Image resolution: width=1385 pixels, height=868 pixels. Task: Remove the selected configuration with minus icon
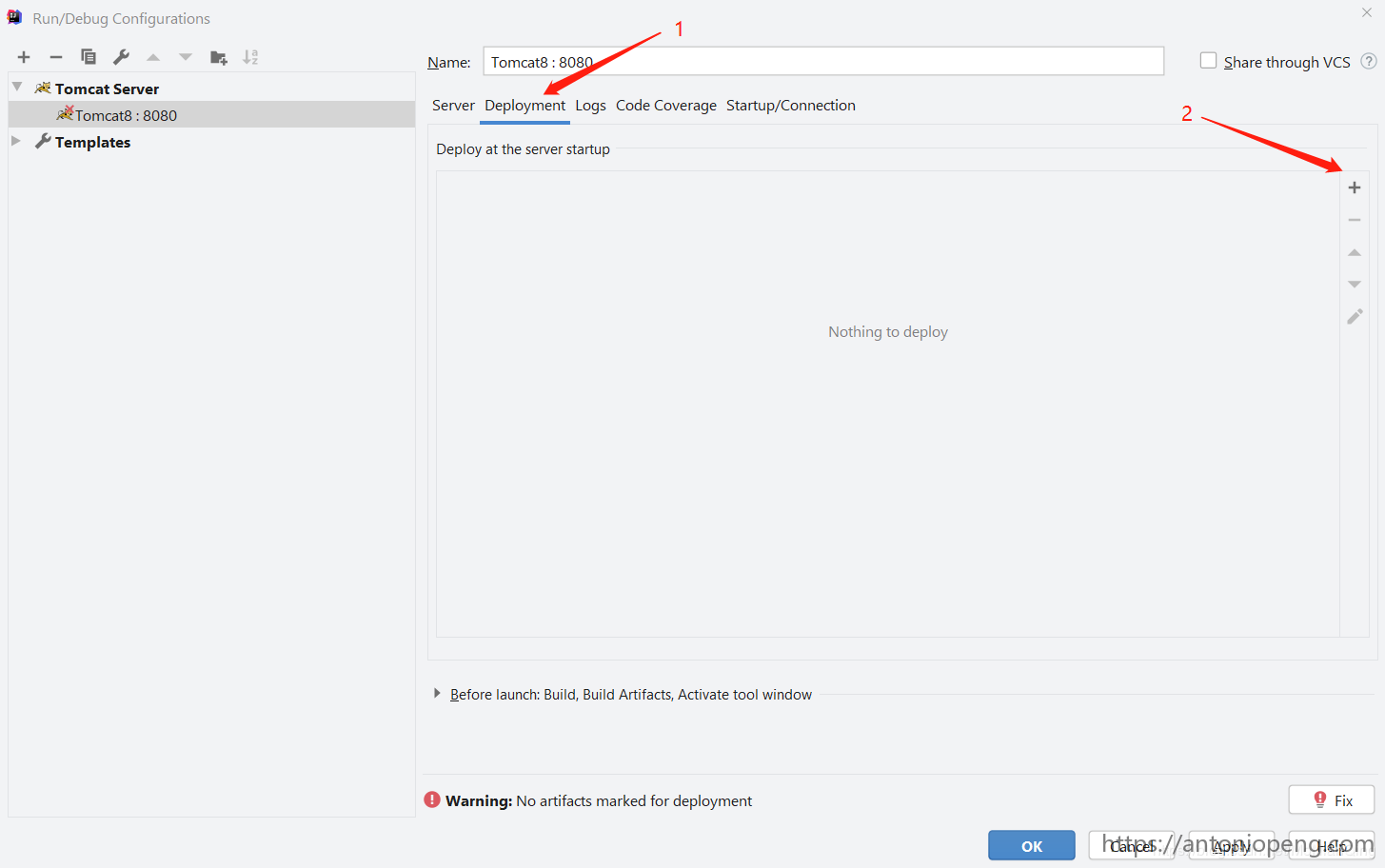pos(56,57)
